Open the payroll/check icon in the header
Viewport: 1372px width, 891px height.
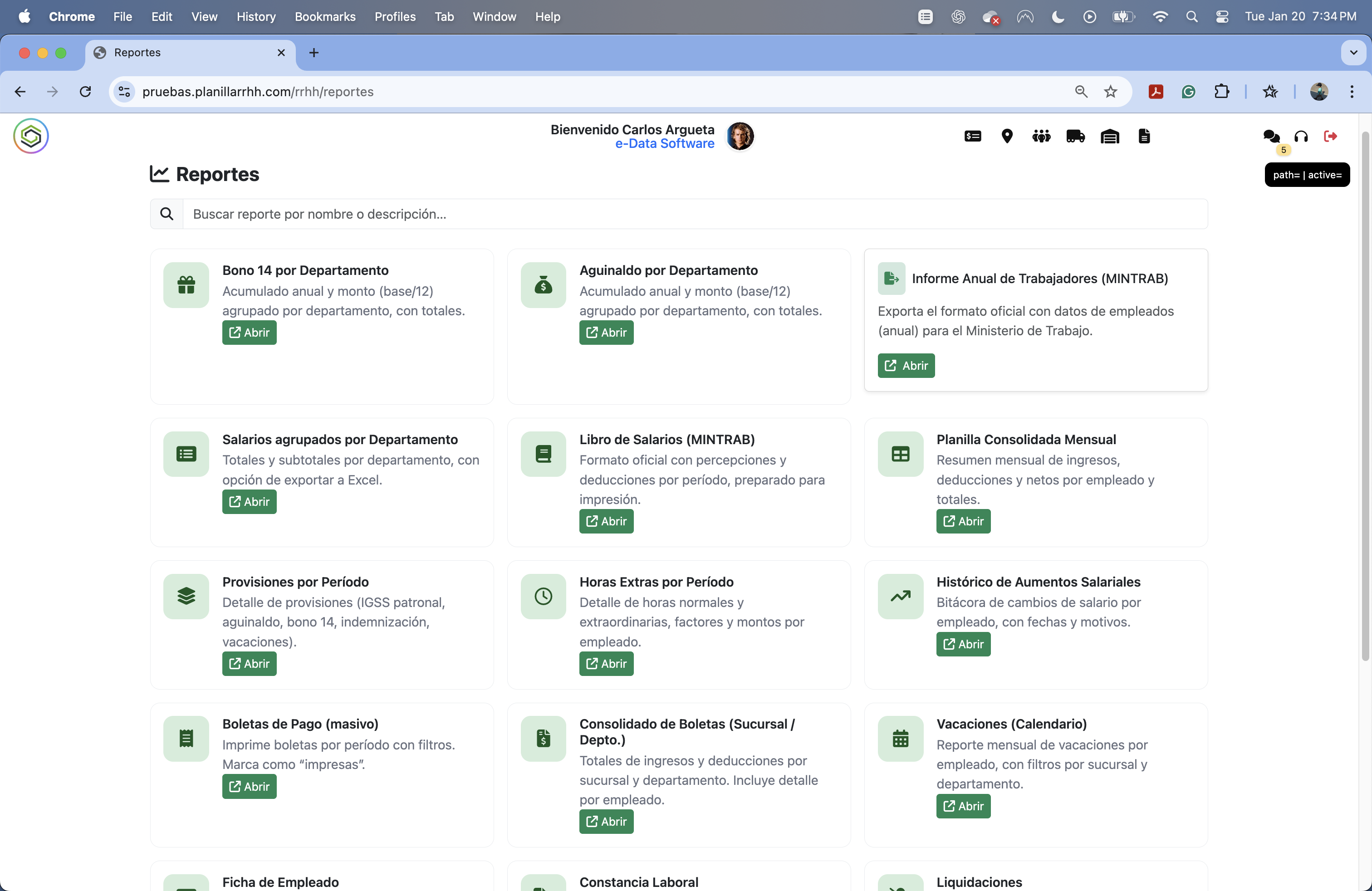point(972,136)
